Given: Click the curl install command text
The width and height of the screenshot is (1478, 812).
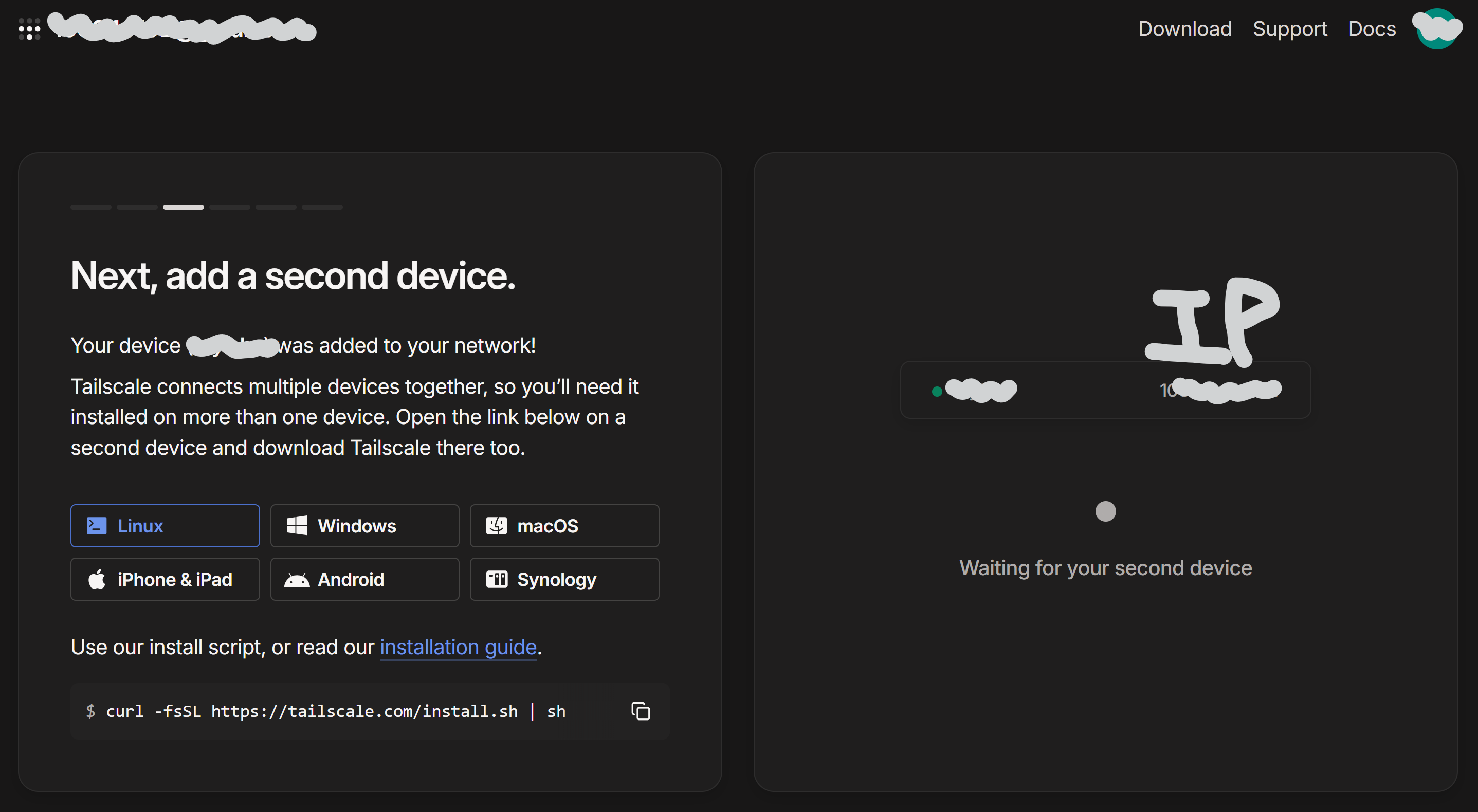Looking at the screenshot, I should 336,711.
